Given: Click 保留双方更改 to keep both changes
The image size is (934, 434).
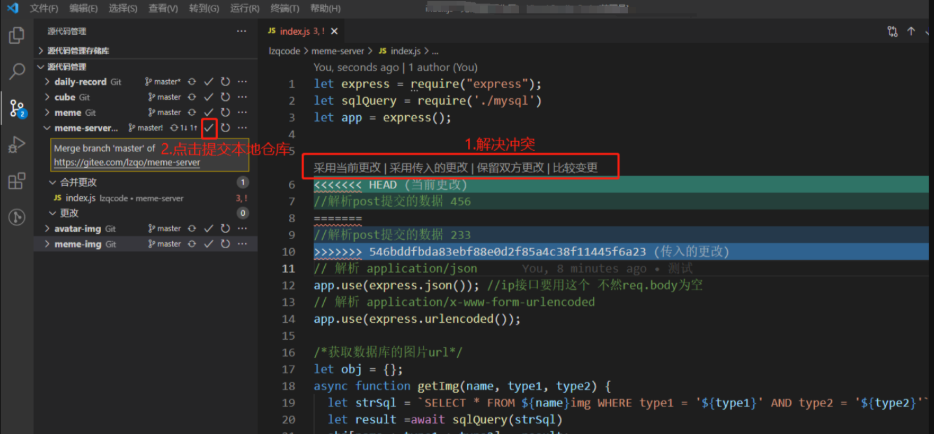Looking at the screenshot, I should pyautogui.click(x=510, y=168).
